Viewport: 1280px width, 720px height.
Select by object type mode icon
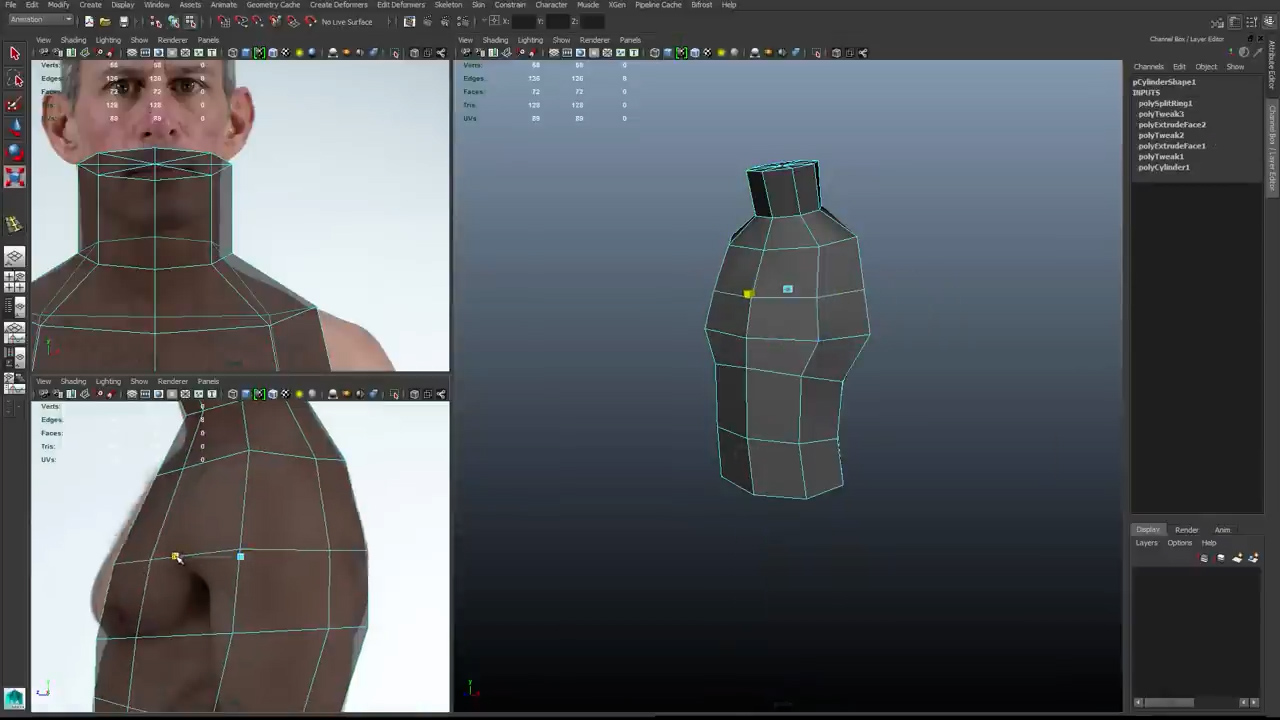pyautogui.click(x=173, y=21)
